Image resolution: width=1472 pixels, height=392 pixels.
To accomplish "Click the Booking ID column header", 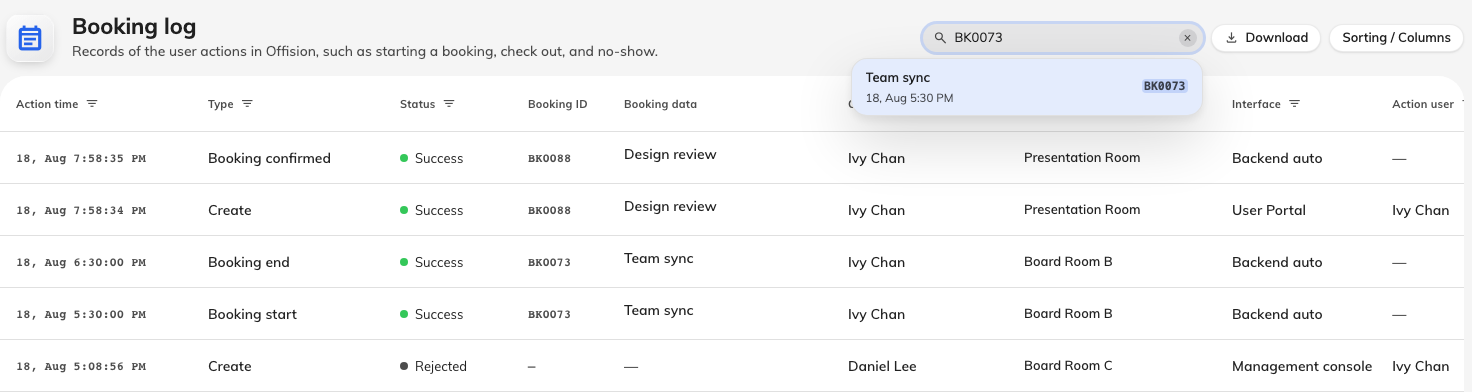I will 557,104.
